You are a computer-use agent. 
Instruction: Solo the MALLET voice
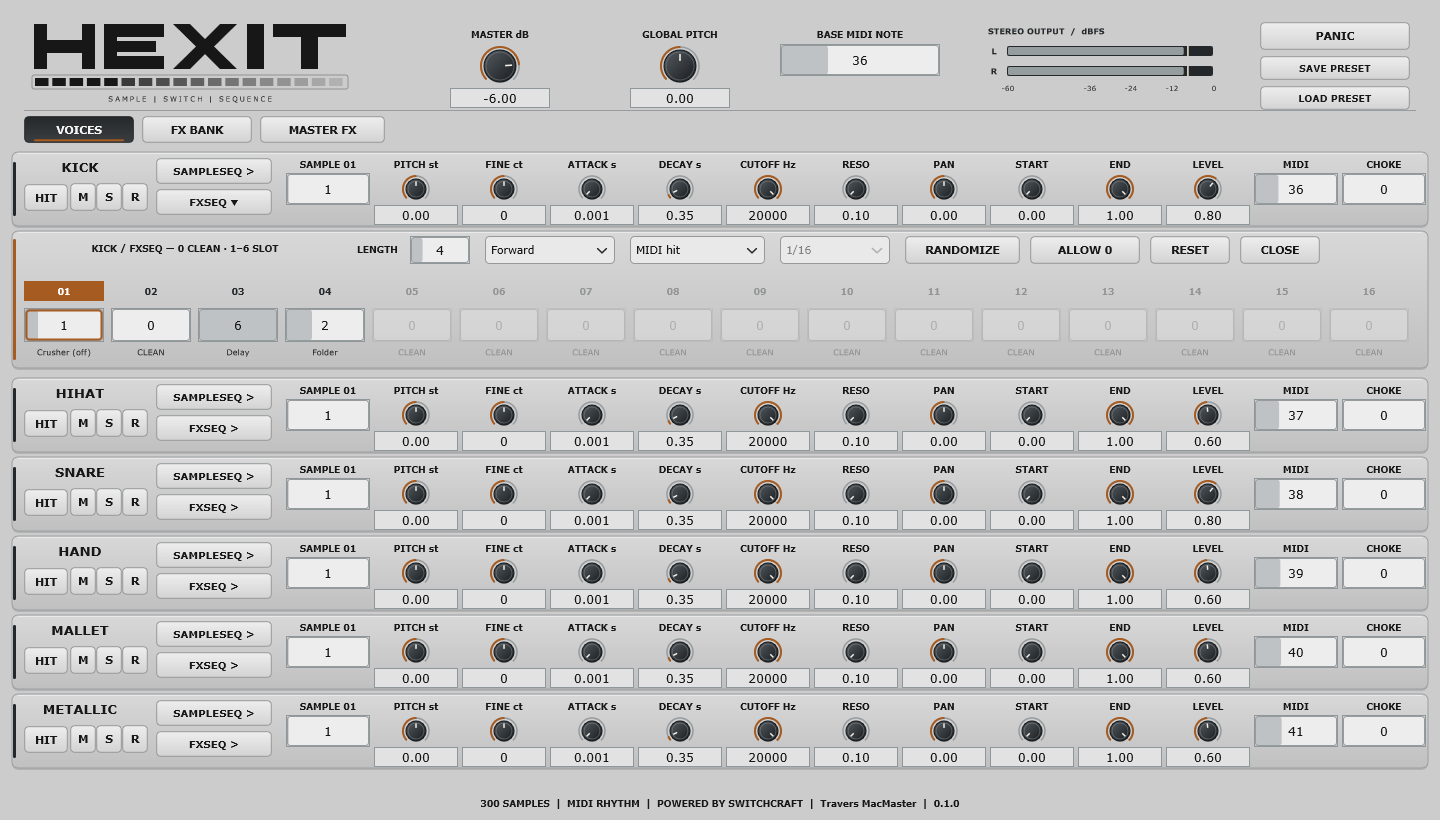coord(109,660)
